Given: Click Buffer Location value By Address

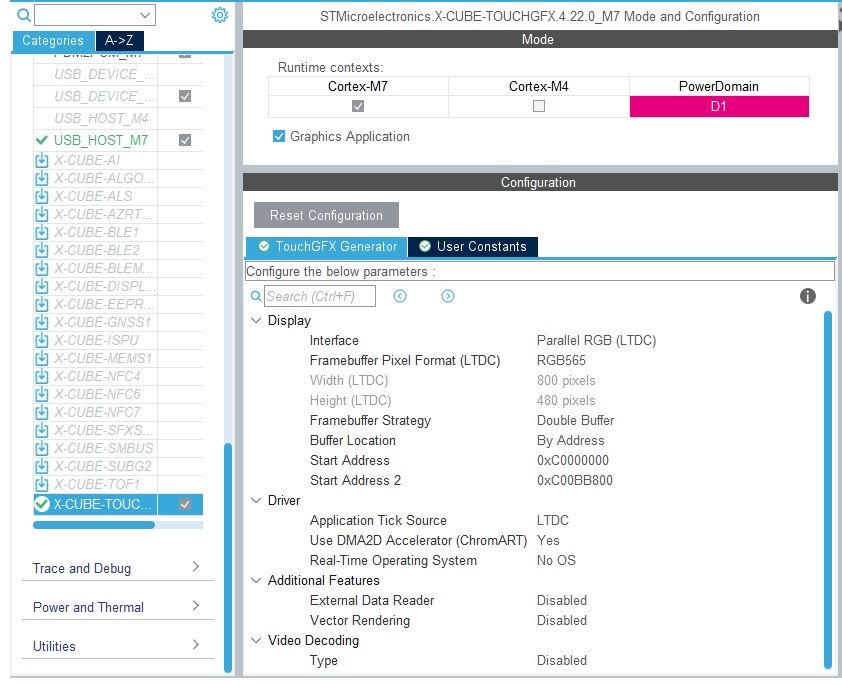Looking at the screenshot, I should tap(571, 441).
